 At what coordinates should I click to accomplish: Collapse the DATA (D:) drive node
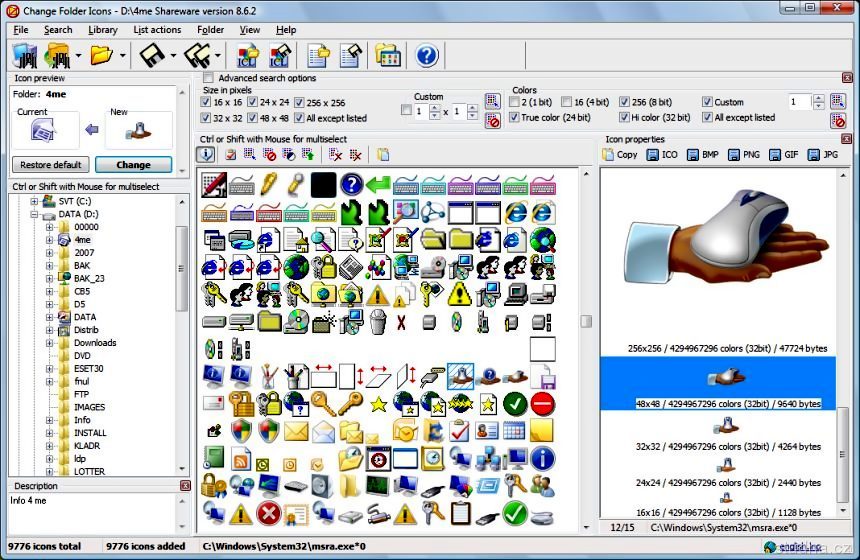tap(34, 214)
